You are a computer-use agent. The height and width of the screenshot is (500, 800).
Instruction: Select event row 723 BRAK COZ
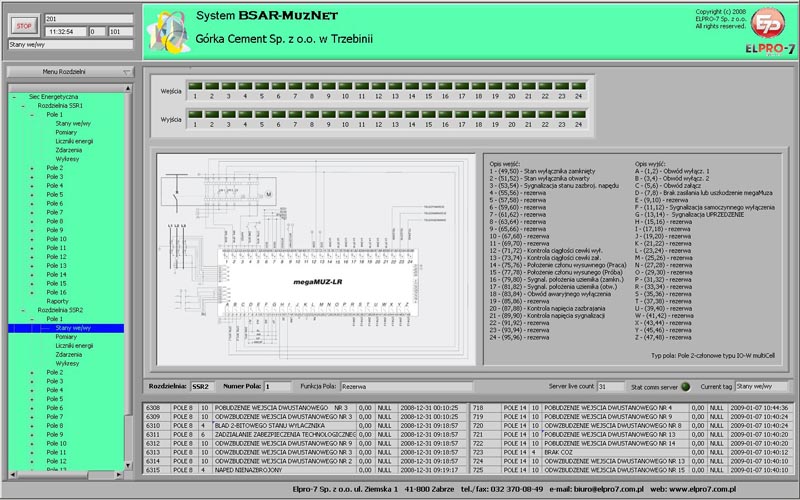(x=631, y=452)
